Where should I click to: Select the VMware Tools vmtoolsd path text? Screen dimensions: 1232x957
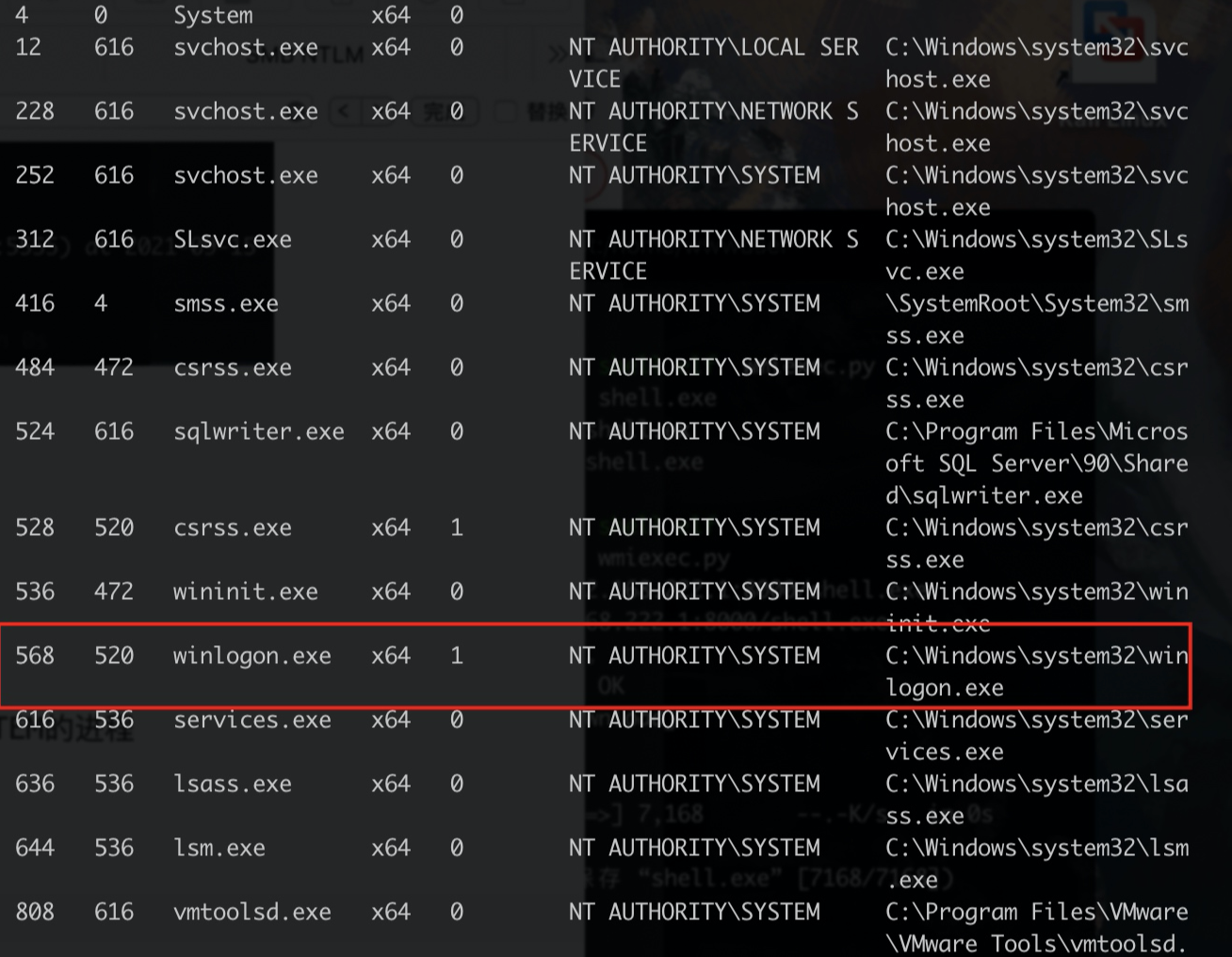tap(1036, 928)
